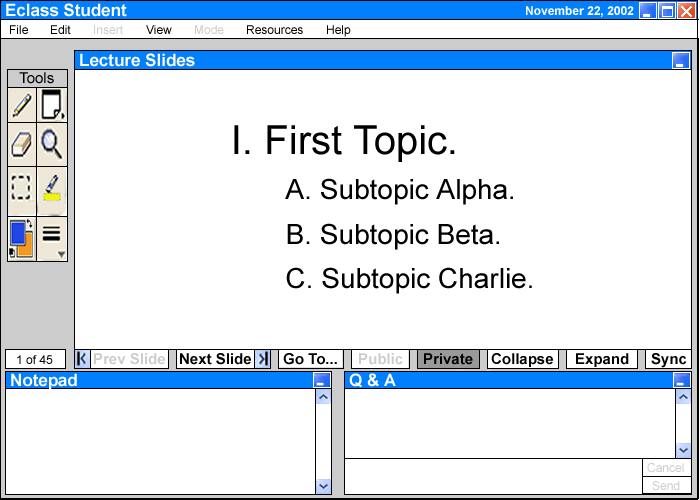Open the View menu
The height and width of the screenshot is (500, 700).
click(158, 30)
